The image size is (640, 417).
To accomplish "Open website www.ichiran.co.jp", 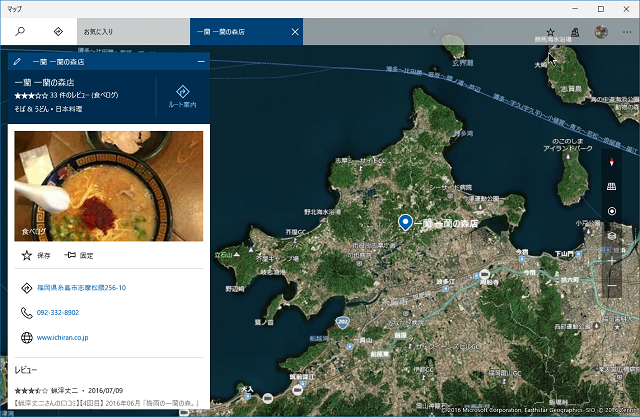I will (62, 337).
